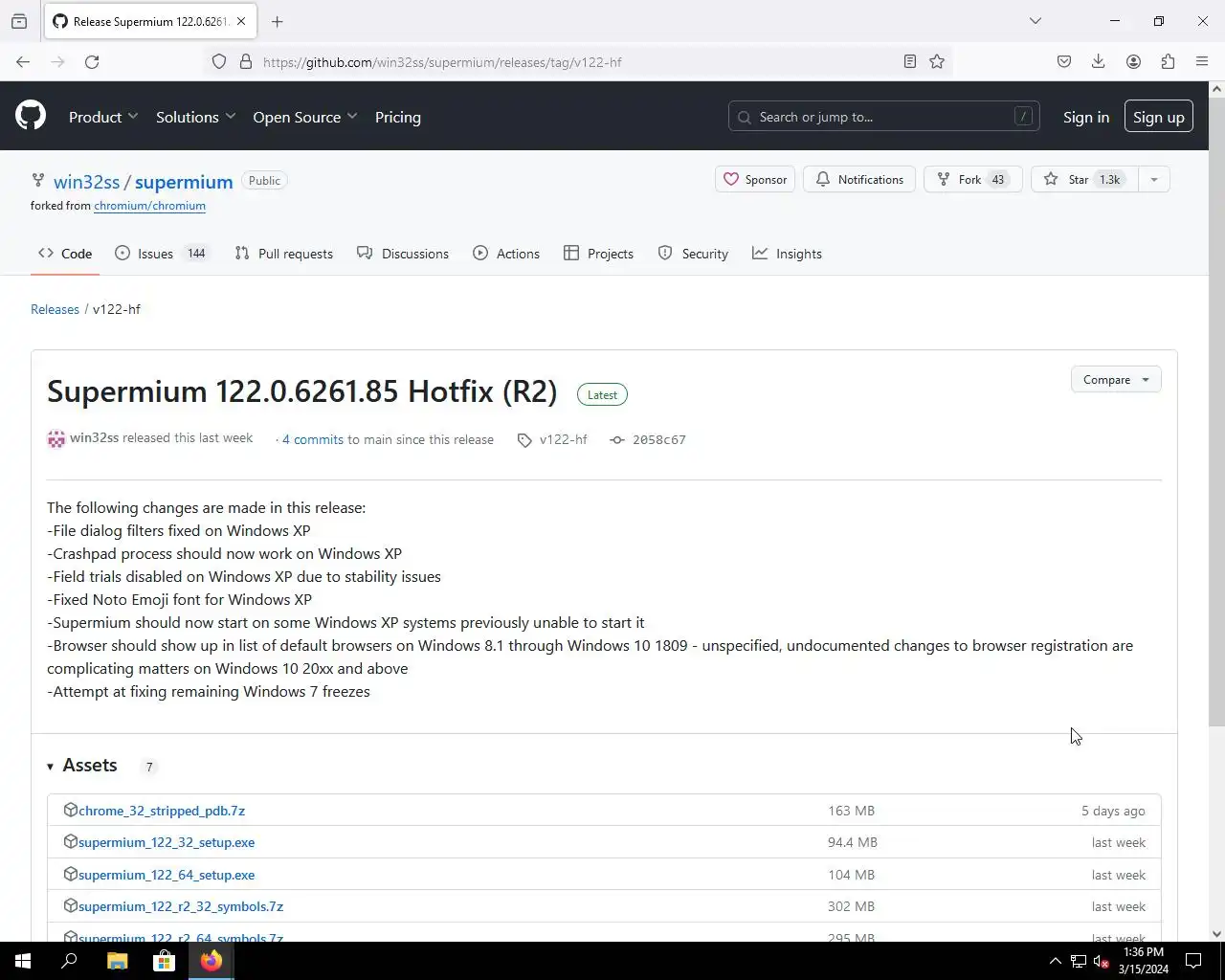1225x980 pixels.
Task: Go back to the previous page
Action: click(23, 61)
